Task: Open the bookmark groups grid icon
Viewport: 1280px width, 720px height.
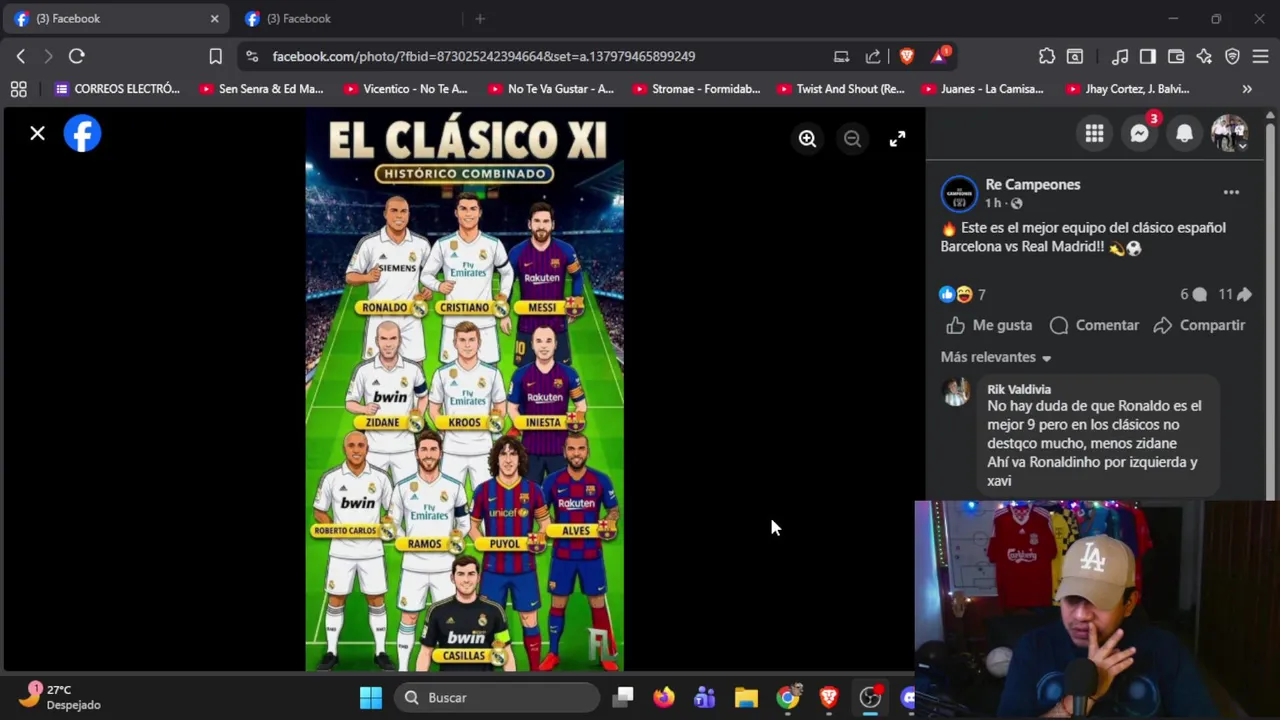Action: click(x=18, y=89)
